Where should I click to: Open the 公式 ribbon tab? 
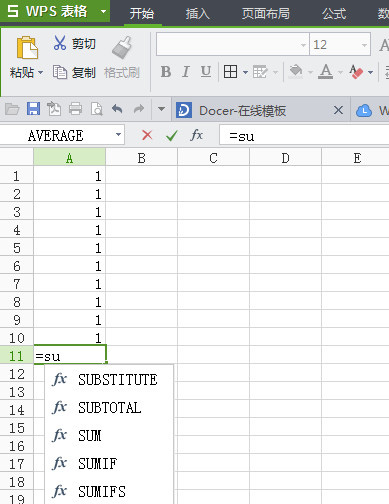point(334,14)
